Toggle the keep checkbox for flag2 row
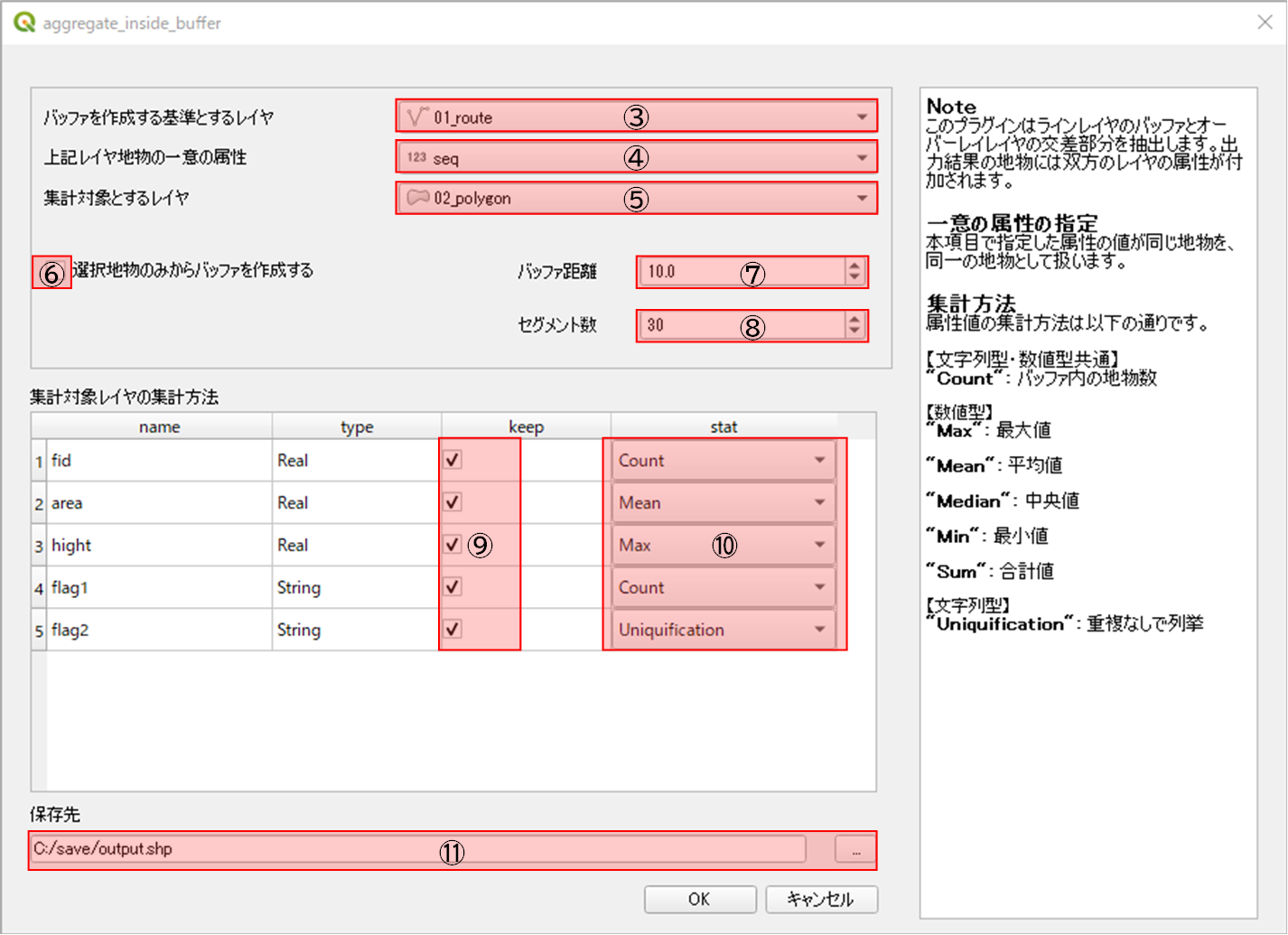This screenshot has width=1288, height=935. coord(453,629)
